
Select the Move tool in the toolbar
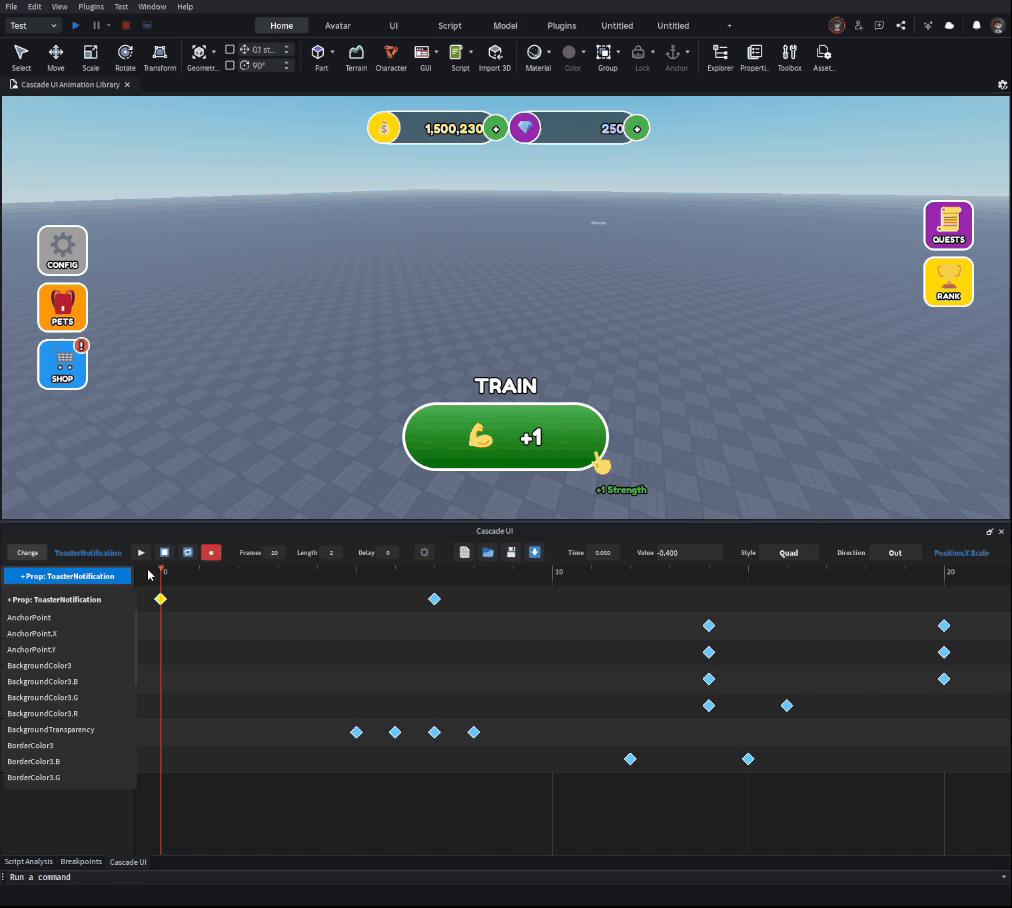pyautogui.click(x=55, y=55)
